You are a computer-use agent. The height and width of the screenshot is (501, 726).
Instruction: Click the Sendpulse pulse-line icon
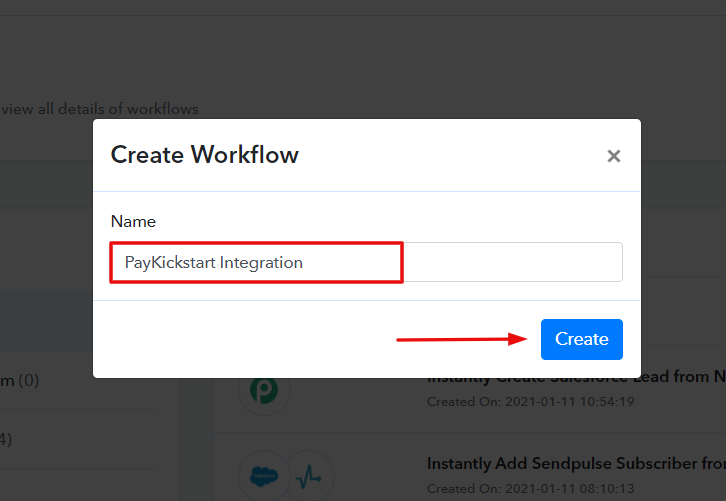point(310,475)
